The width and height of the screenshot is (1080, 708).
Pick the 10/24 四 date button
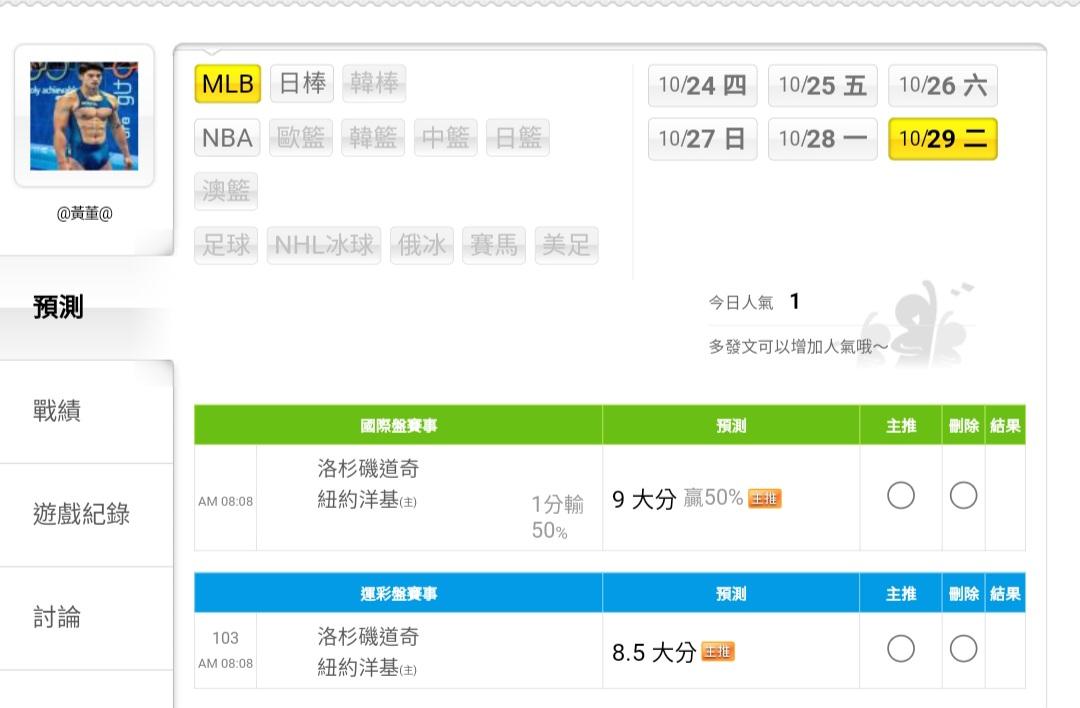702,86
